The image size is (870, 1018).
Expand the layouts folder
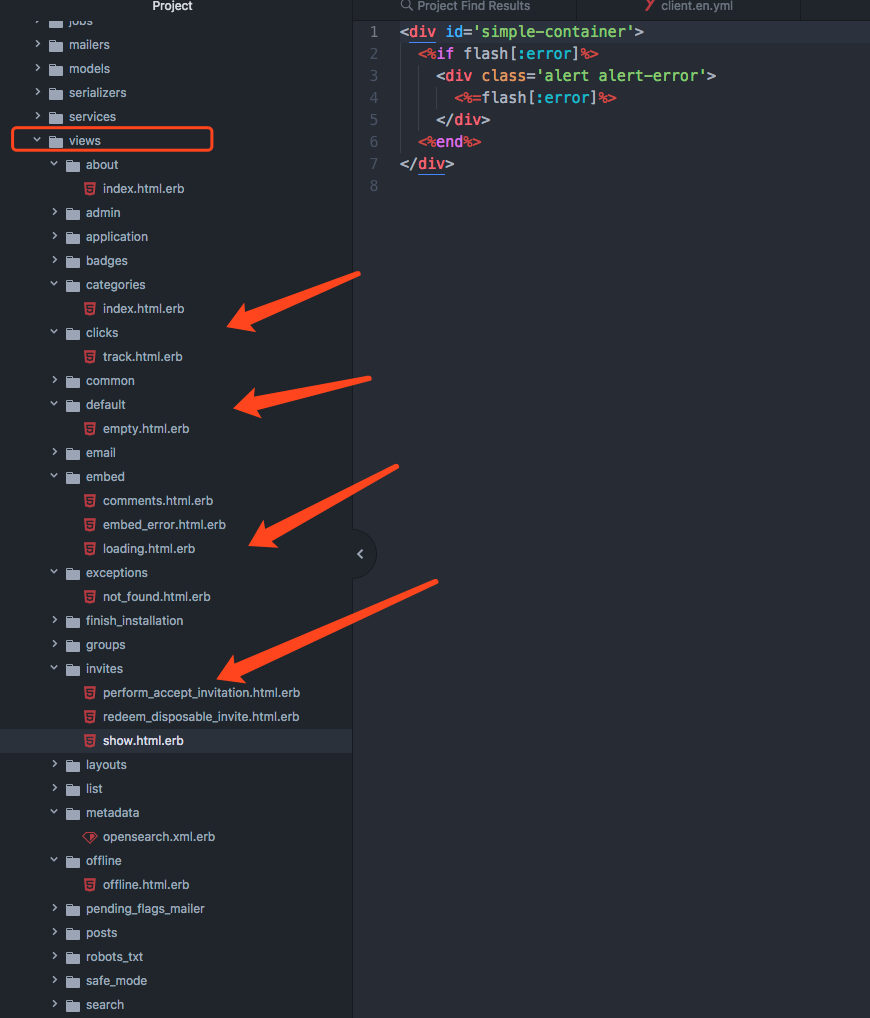click(54, 765)
